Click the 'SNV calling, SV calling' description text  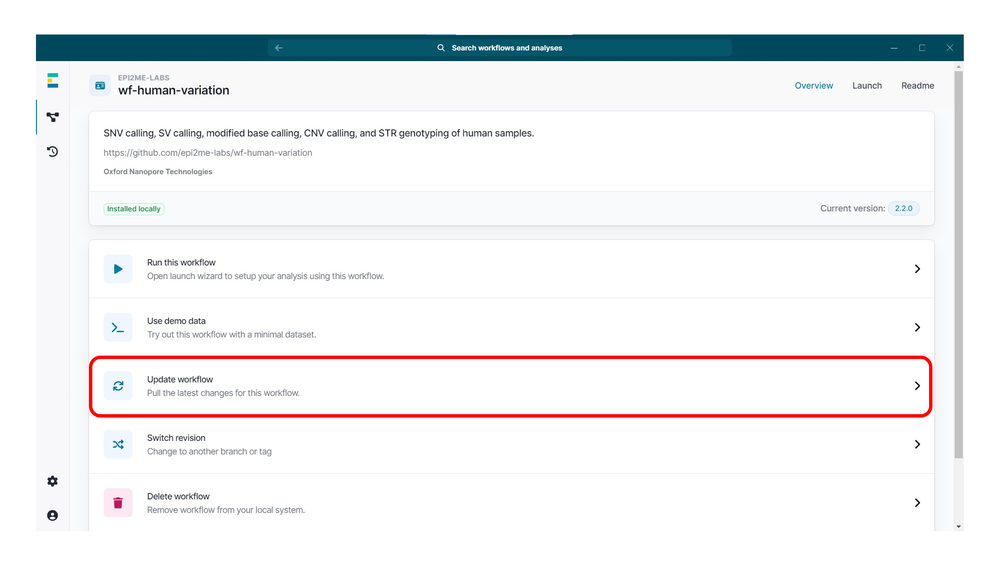319,133
